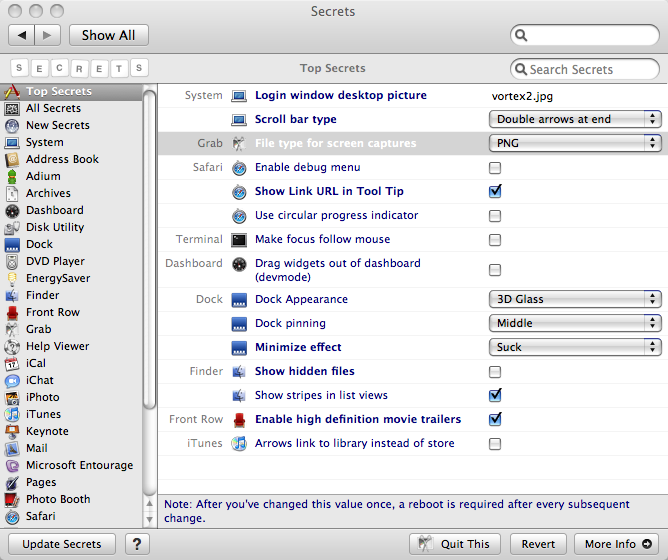Click the question mark help button

click(137, 544)
